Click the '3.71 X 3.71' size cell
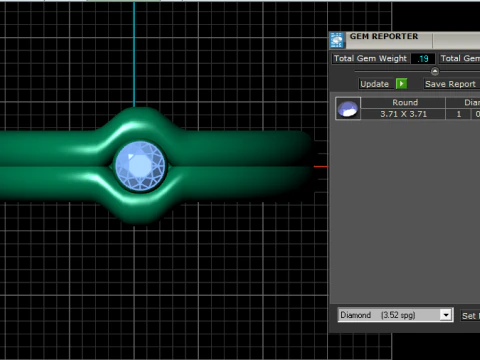This screenshot has width=480, height=360. click(404, 114)
